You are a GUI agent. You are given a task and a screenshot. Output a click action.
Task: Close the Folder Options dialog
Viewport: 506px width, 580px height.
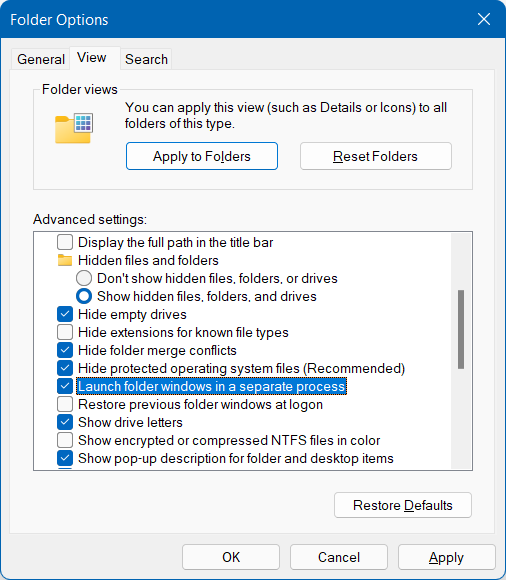coord(484,19)
